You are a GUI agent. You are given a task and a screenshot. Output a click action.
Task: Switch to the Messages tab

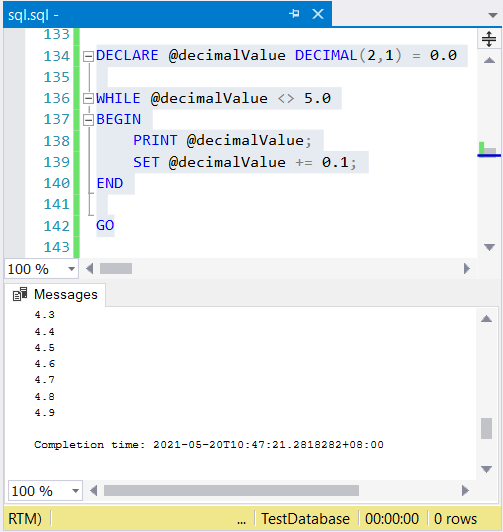(x=55, y=294)
